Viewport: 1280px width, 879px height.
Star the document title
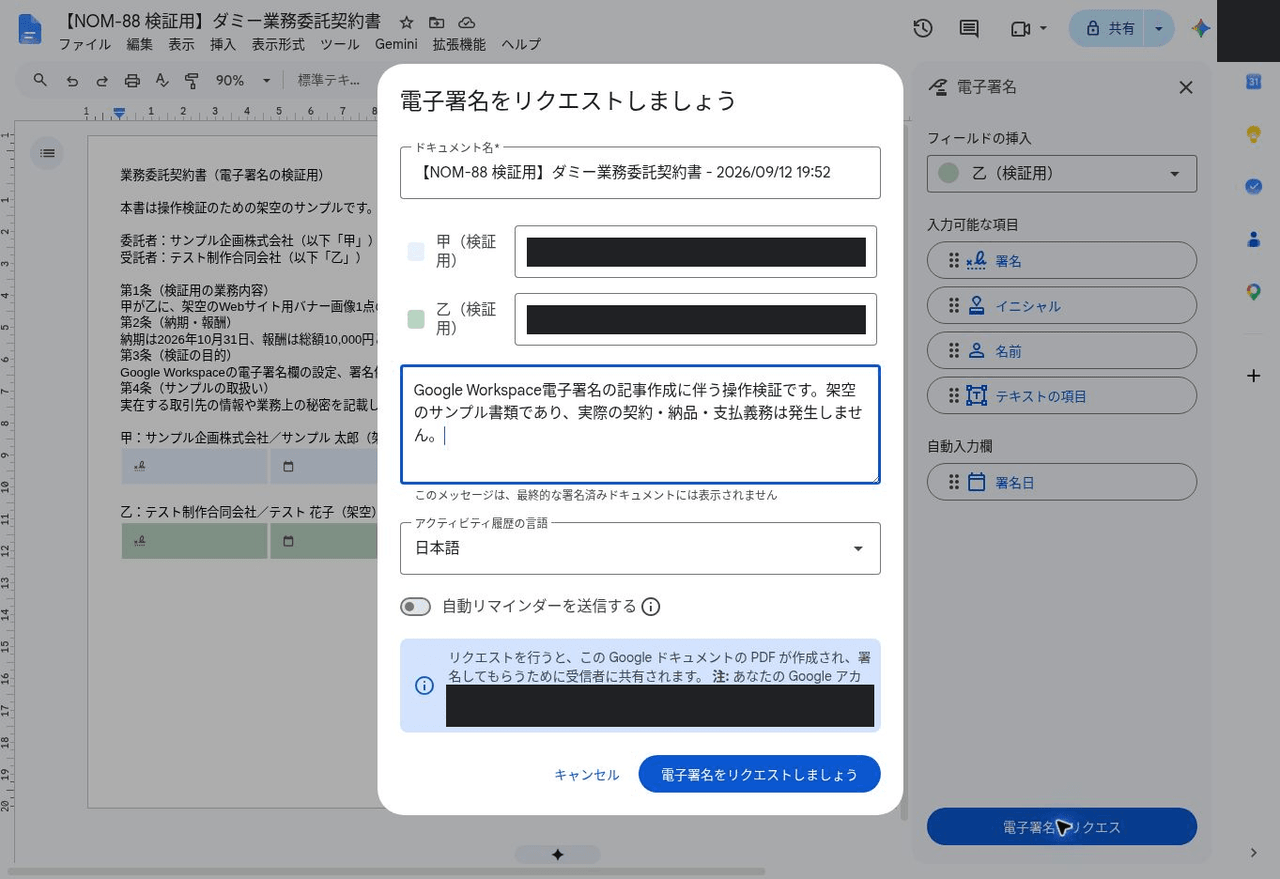point(406,22)
